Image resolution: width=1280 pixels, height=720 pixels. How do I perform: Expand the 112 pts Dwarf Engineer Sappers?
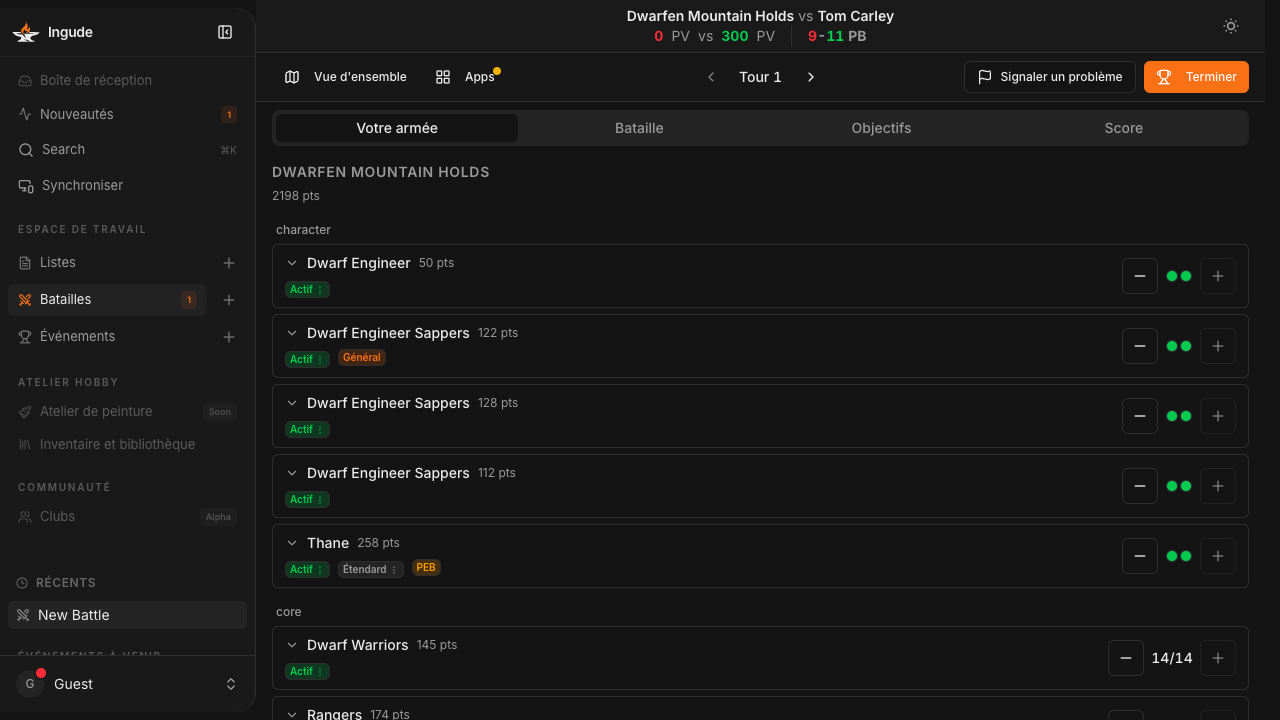292,473
